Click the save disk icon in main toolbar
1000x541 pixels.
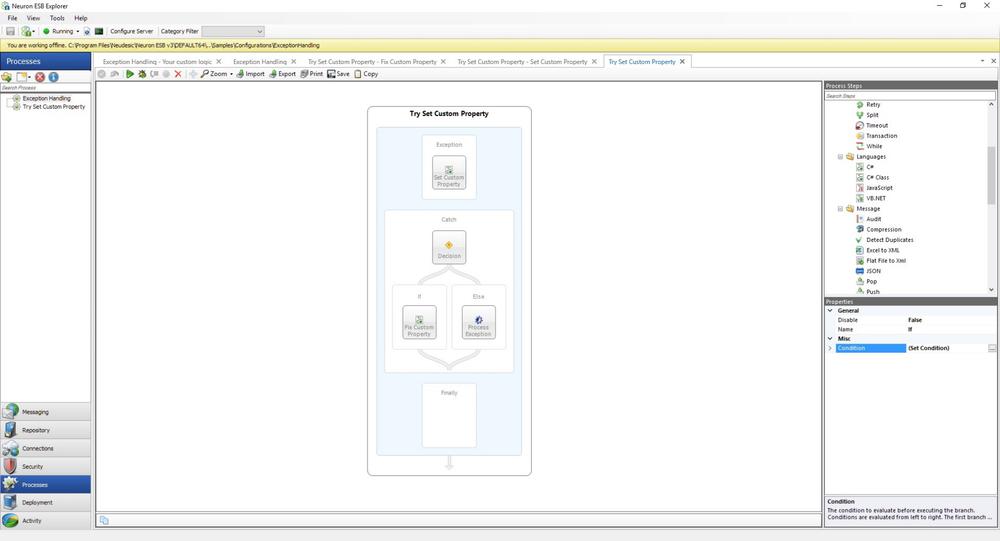tap(10, 31)
